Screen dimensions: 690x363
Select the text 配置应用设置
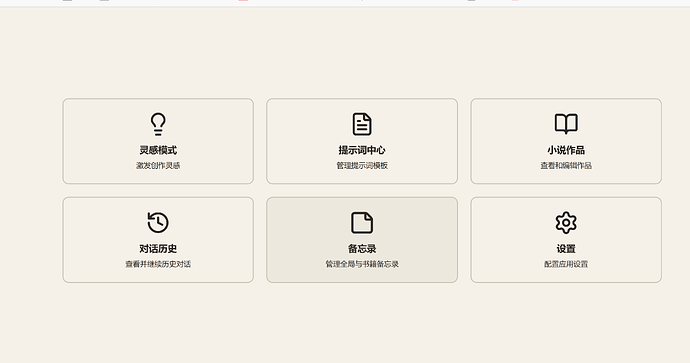coord(566,264)
